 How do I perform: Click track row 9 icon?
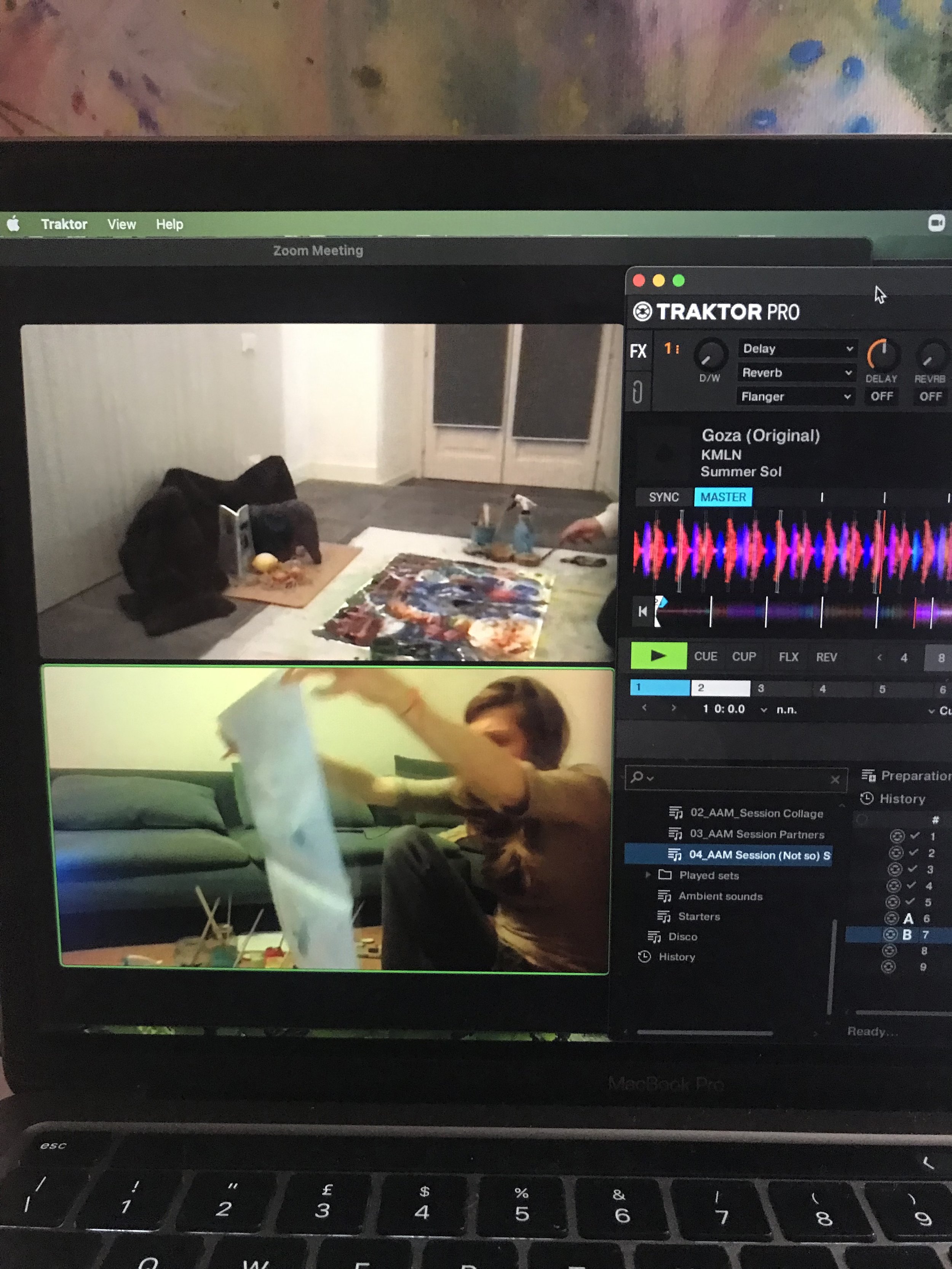click(888, 967)
